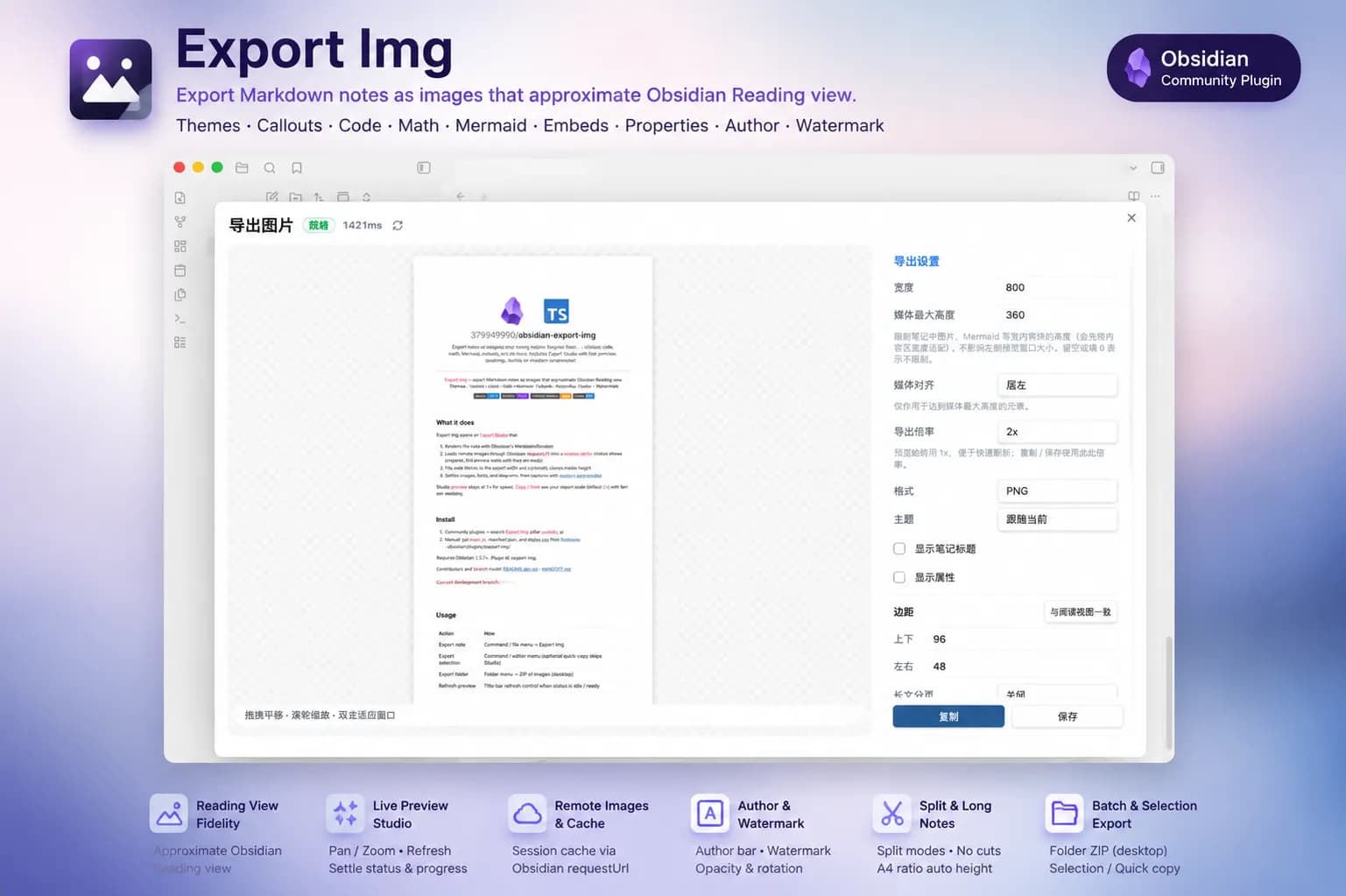
Task: Click the green 就绪 status badge
Action: [x=319, y=225]
